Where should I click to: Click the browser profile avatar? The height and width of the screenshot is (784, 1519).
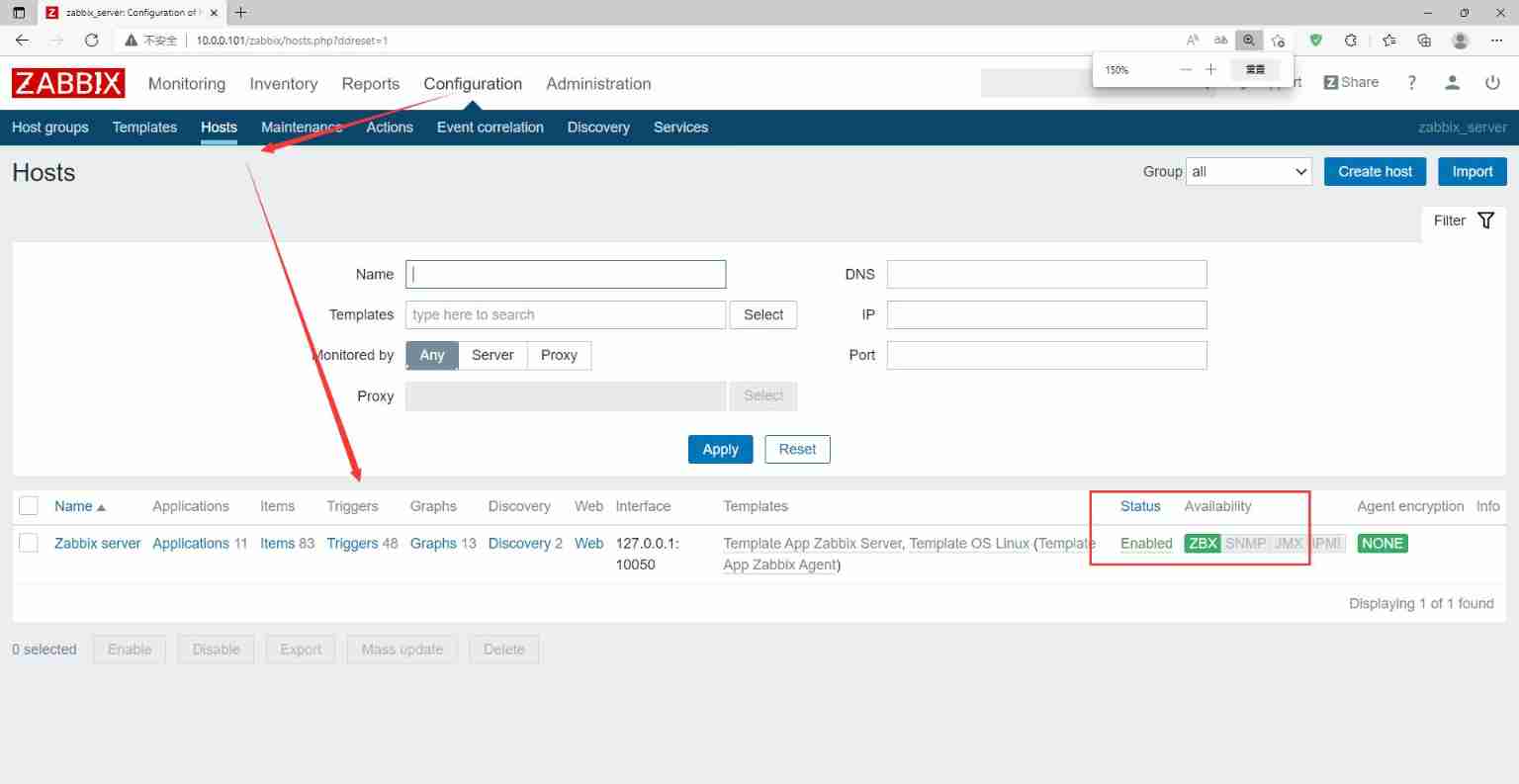click(1461, 41)
